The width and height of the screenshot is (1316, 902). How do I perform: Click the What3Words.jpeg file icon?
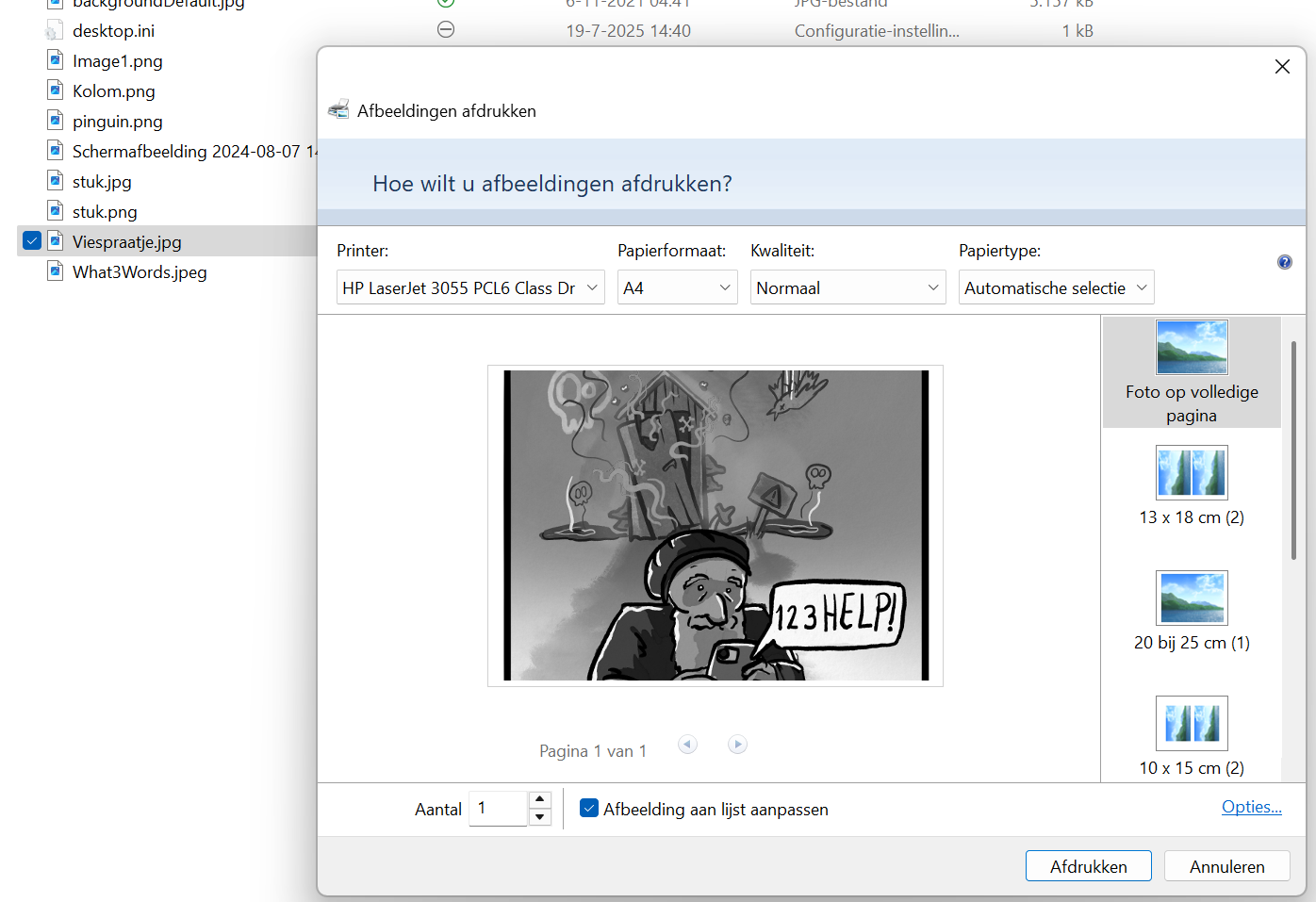coord(54,271)
